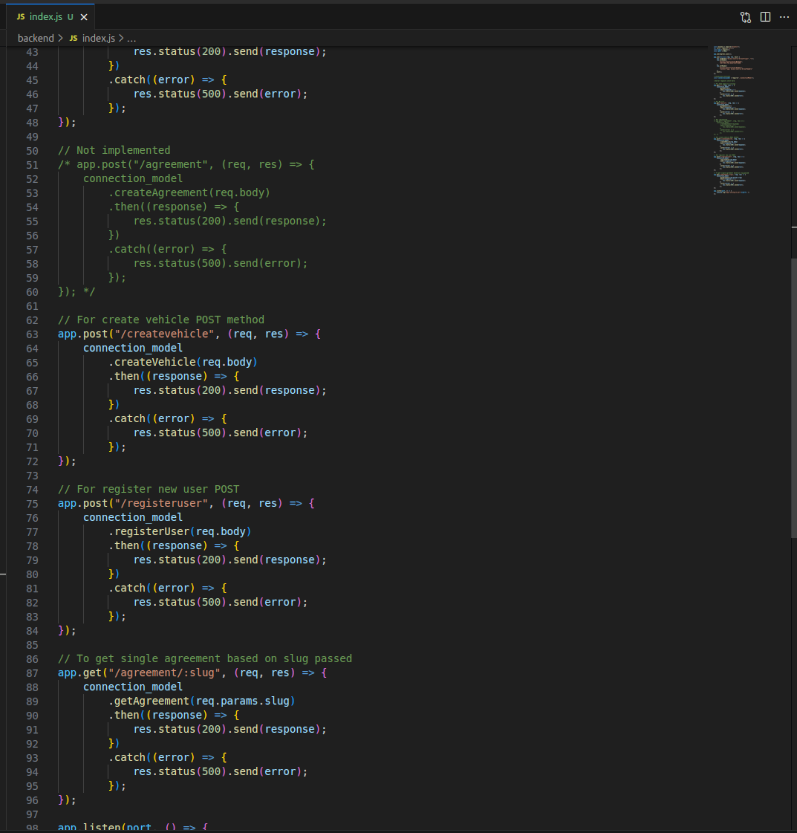
Task: Open the index.js breadcrumb dropdown
Action: pyautogui.click(x=98, y=38)
